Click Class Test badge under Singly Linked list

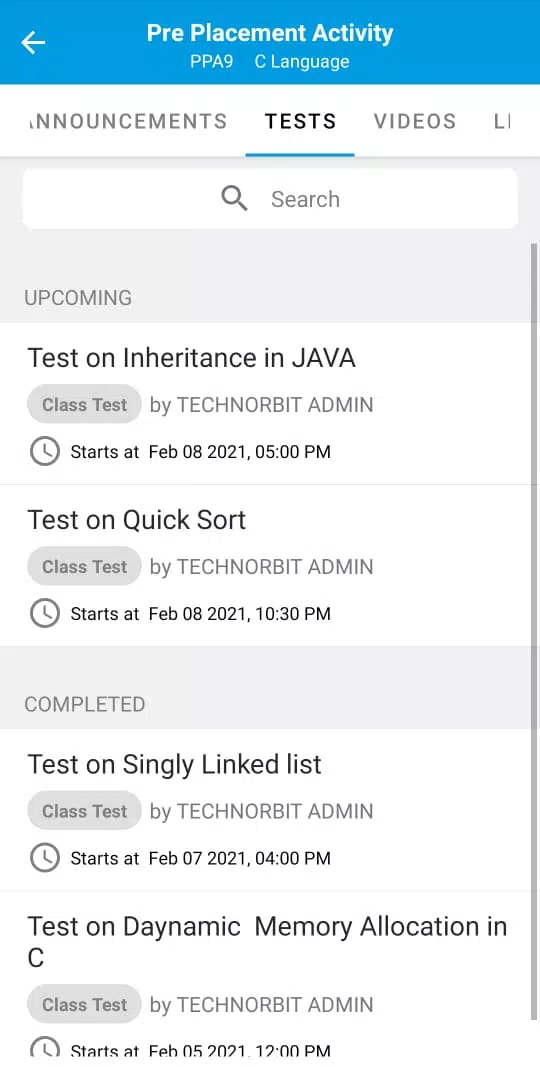click(84, 811)
